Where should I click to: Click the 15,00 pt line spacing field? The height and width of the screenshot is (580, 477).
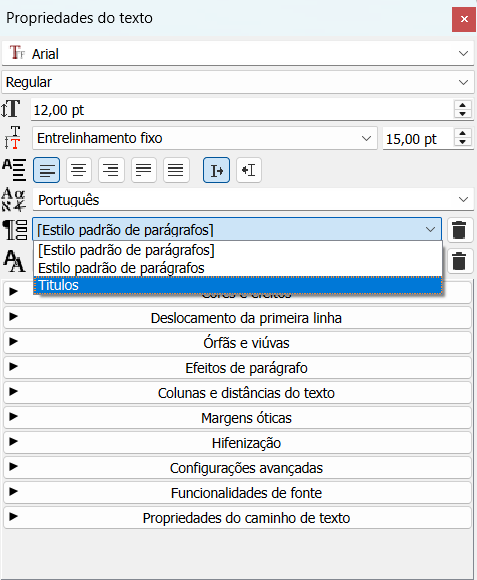418,139
